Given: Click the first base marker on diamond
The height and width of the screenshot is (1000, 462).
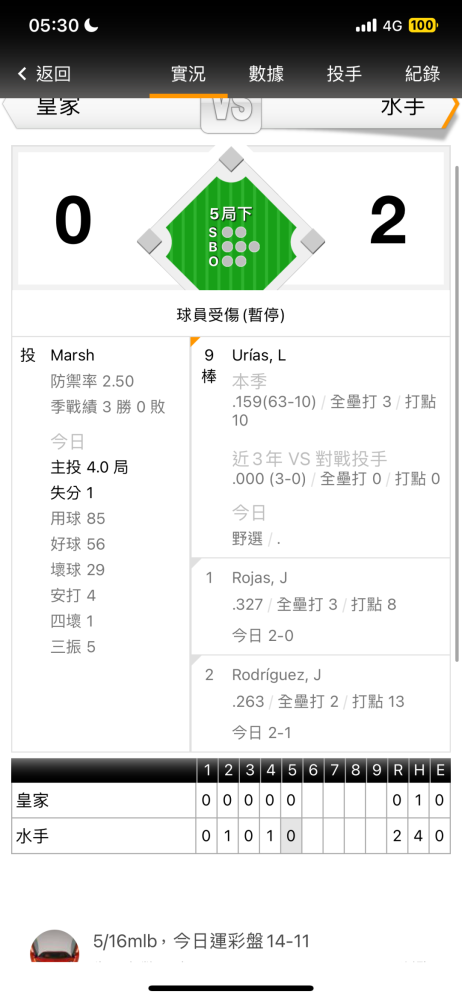Looking at the screenshot, I should click(312, 241).
